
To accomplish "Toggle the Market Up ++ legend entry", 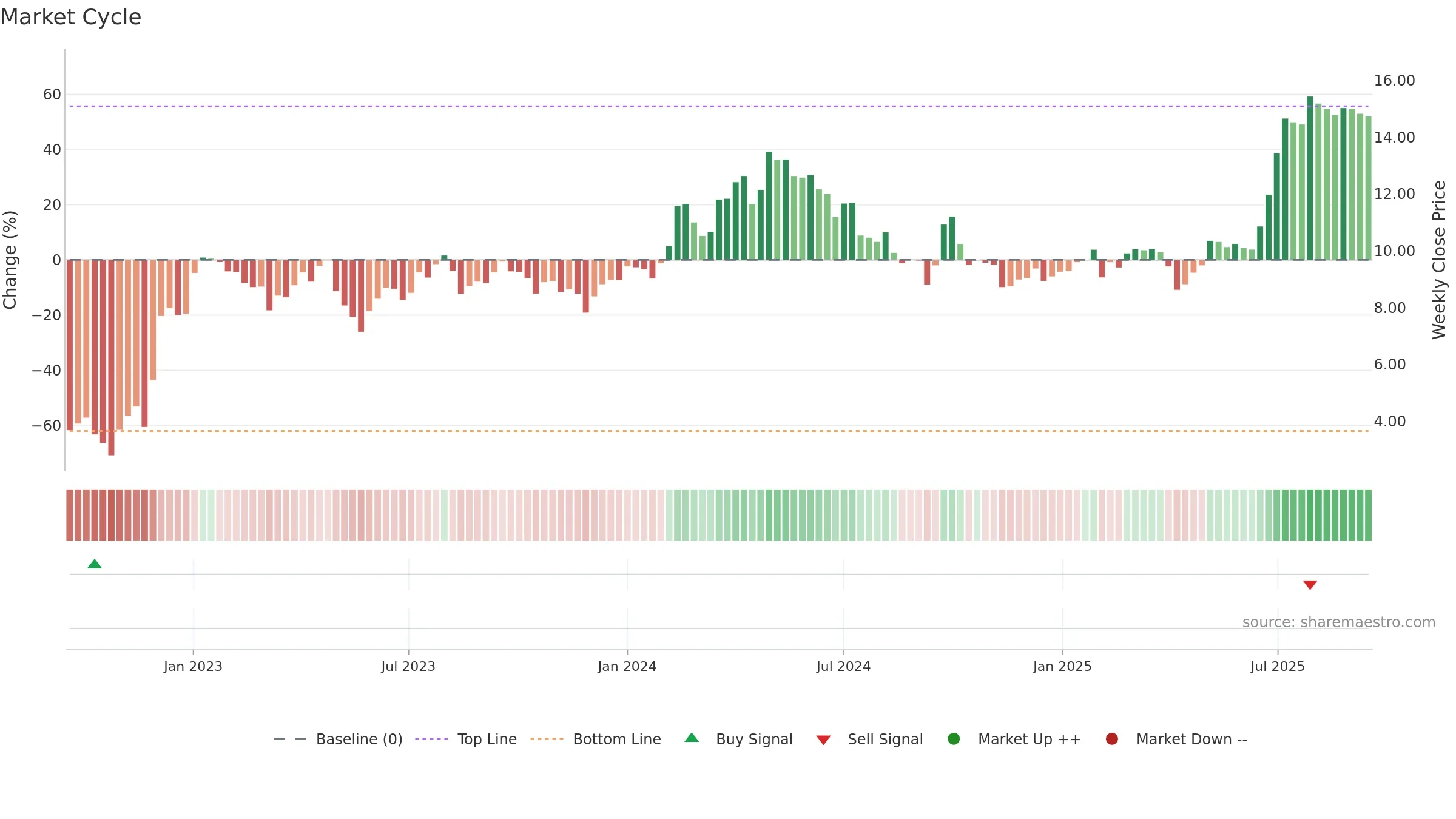I will tap(1014, 739).
